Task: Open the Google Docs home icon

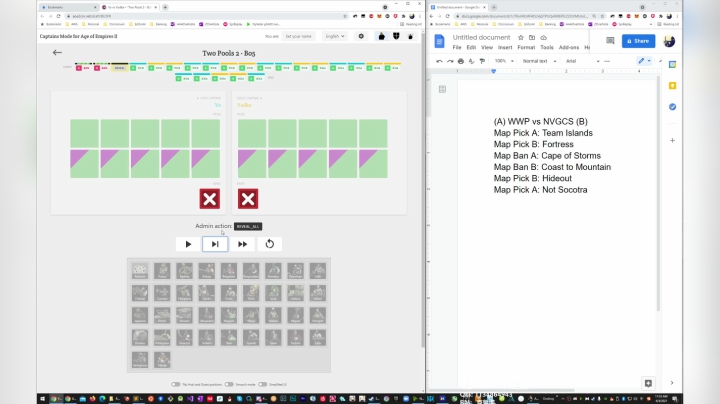Action: (439, 41)
